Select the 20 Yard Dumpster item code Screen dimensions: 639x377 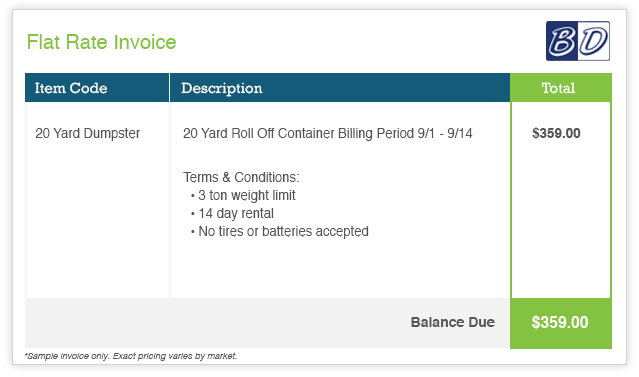coord(87,133)
